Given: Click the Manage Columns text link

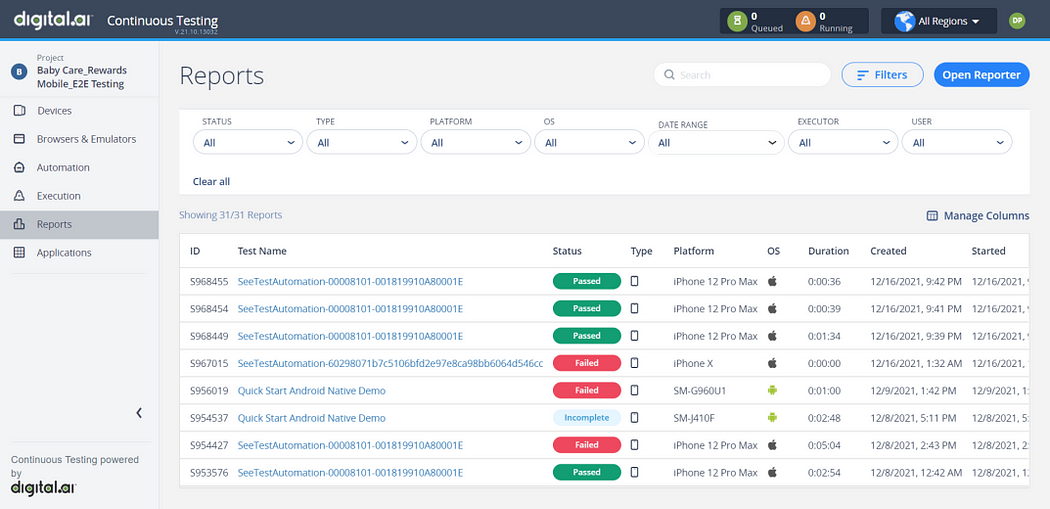Looking at the screenshot, I should coord(986,216).
